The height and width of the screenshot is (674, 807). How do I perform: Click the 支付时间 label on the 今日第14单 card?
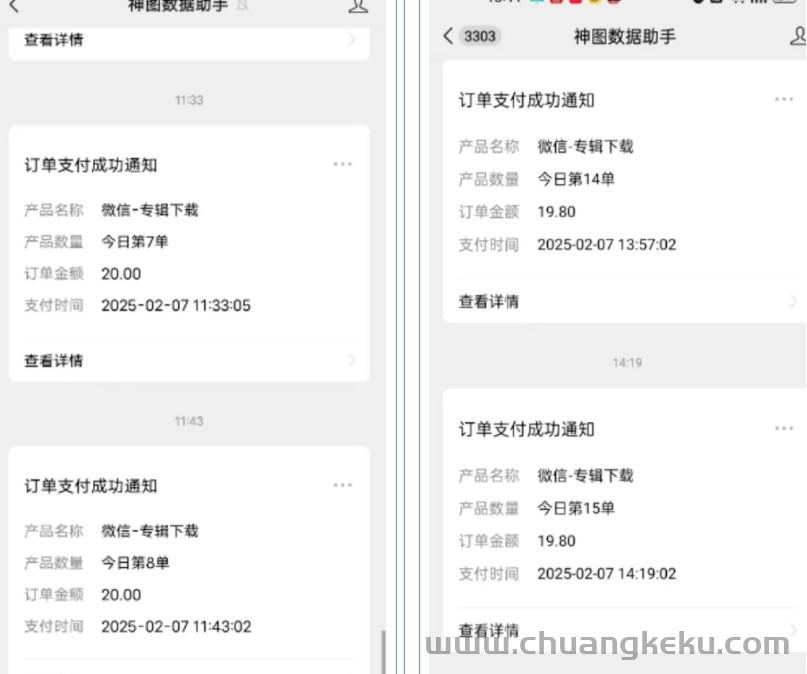click(488, 245)
